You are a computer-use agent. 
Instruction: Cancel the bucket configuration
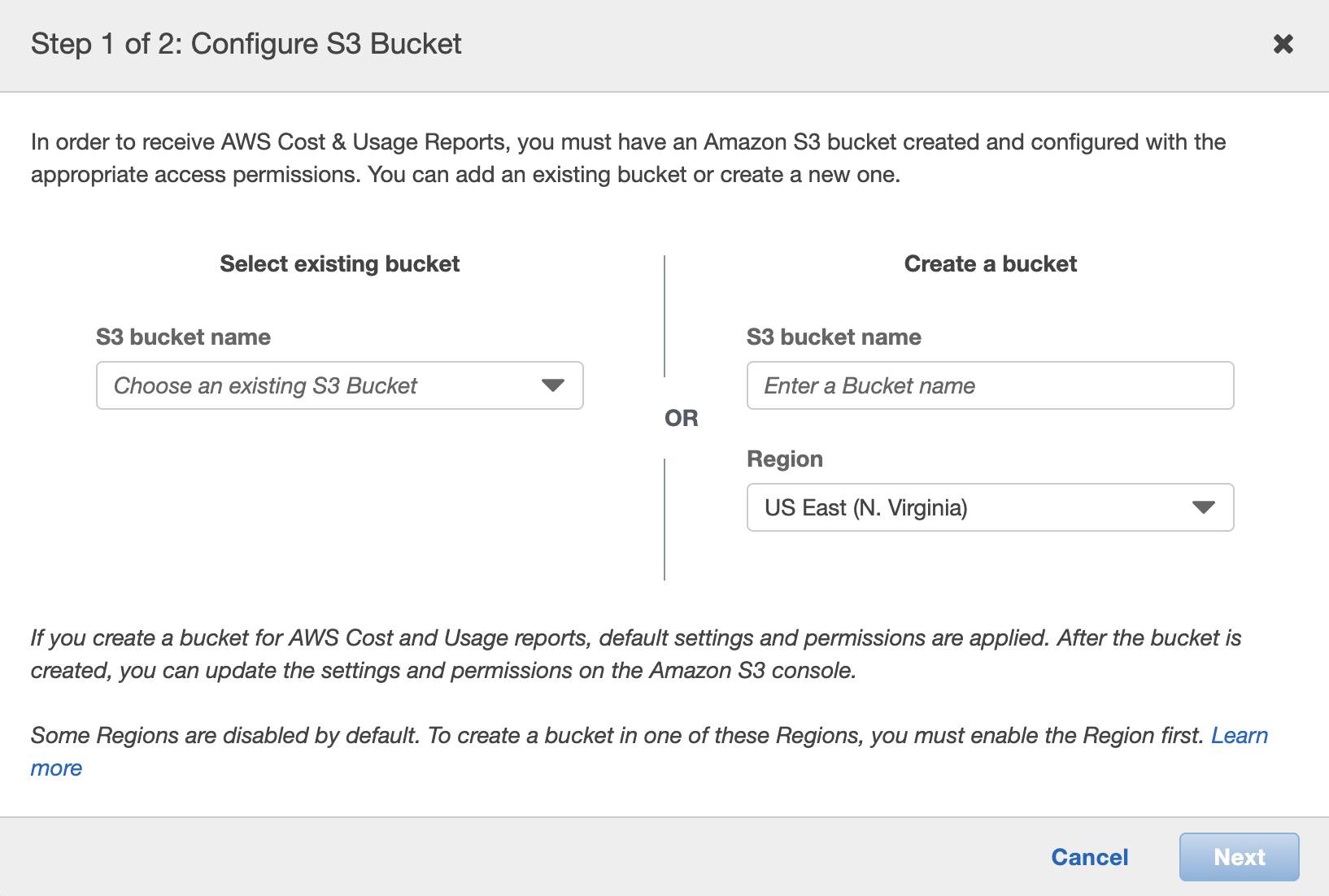tap(1090, 857)
